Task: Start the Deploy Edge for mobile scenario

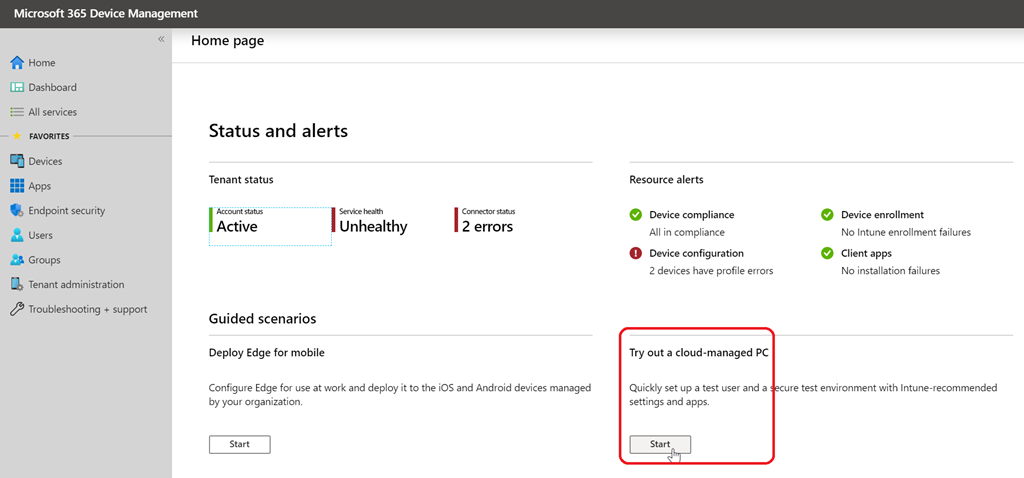Action: [x=239, y=444]
